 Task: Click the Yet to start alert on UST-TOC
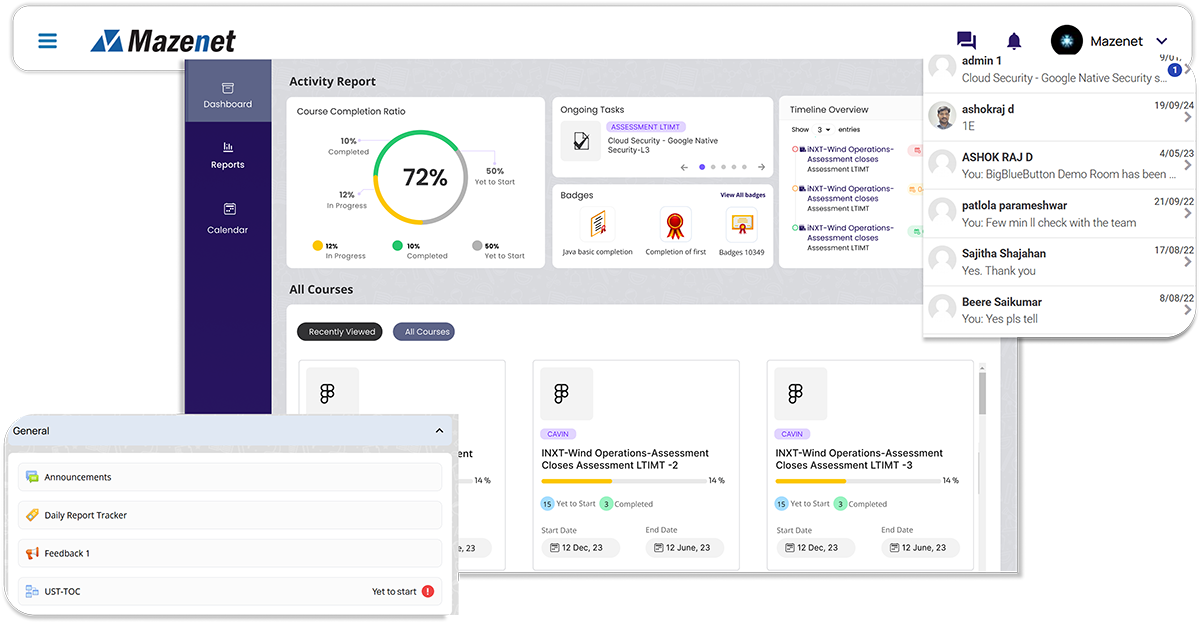coord(427,591)
